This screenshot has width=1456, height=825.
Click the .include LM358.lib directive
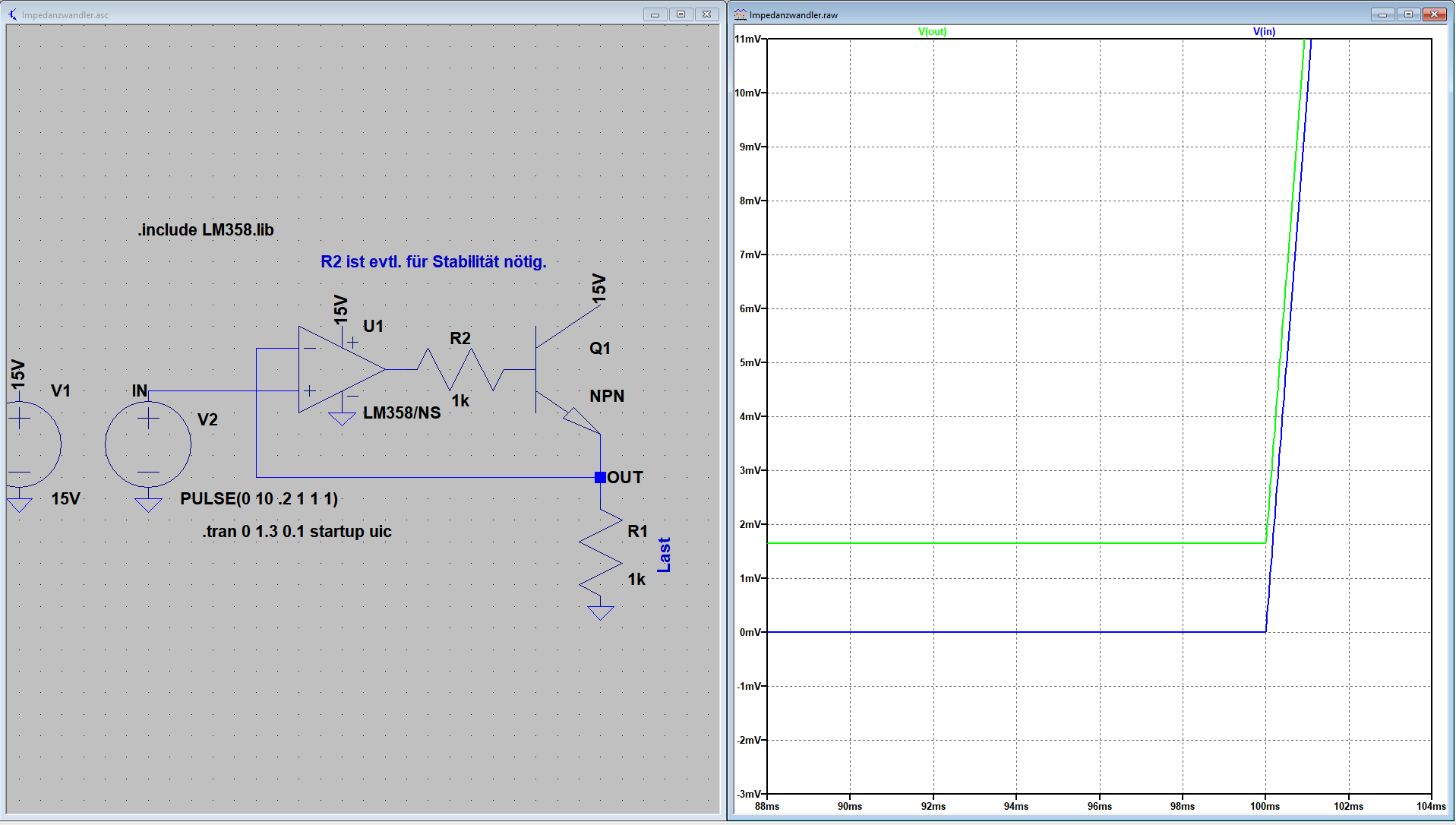click(206, 230)
